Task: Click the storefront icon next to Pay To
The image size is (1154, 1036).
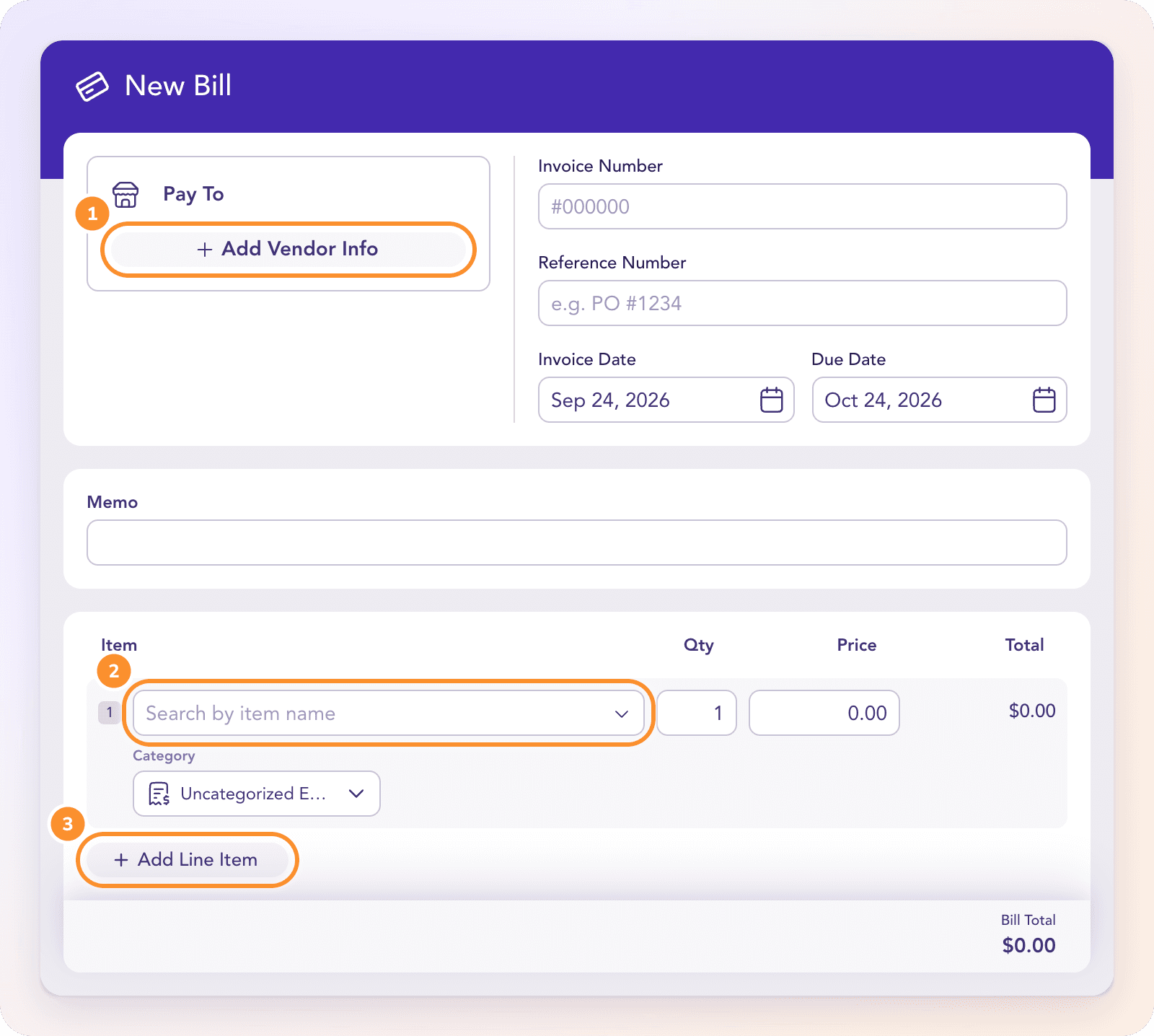Action: (125, 195)
